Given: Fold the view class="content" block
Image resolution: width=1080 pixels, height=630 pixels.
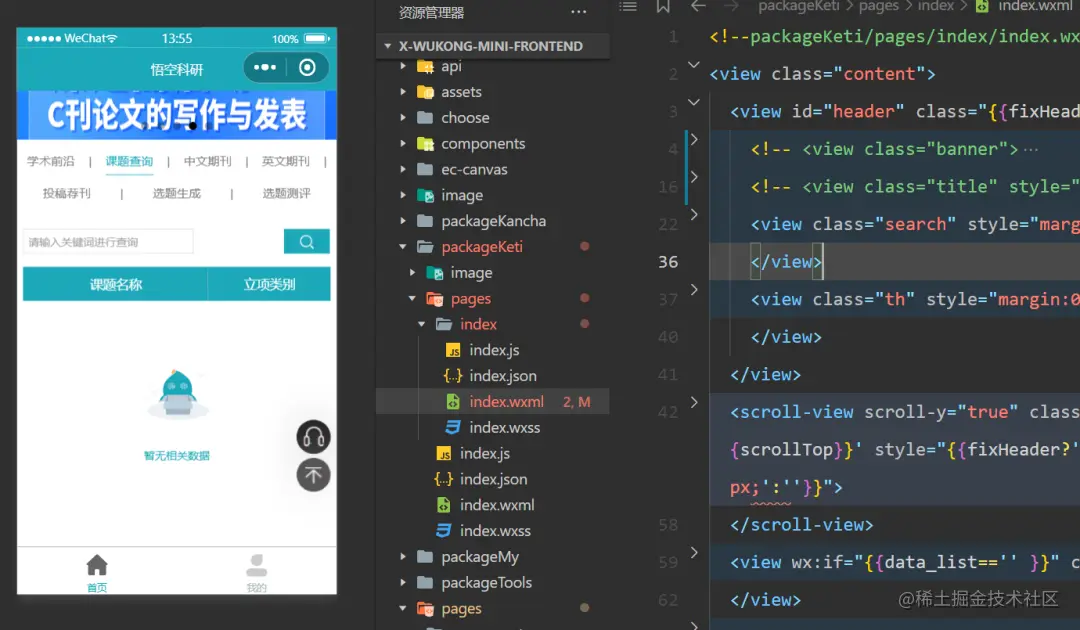Looking at the screenshot, I should [694, 65].
